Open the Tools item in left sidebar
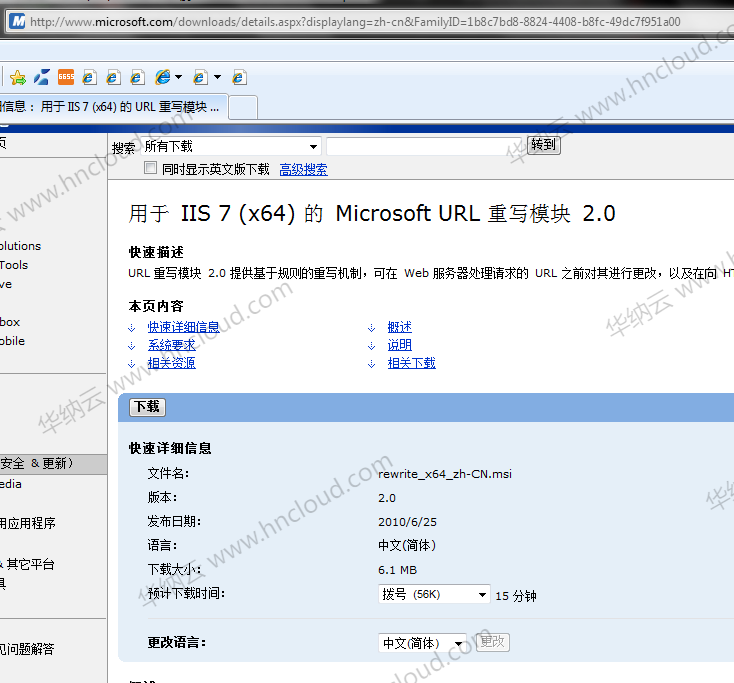The height and width of the screenshot is (683, 734). point(14,265)
